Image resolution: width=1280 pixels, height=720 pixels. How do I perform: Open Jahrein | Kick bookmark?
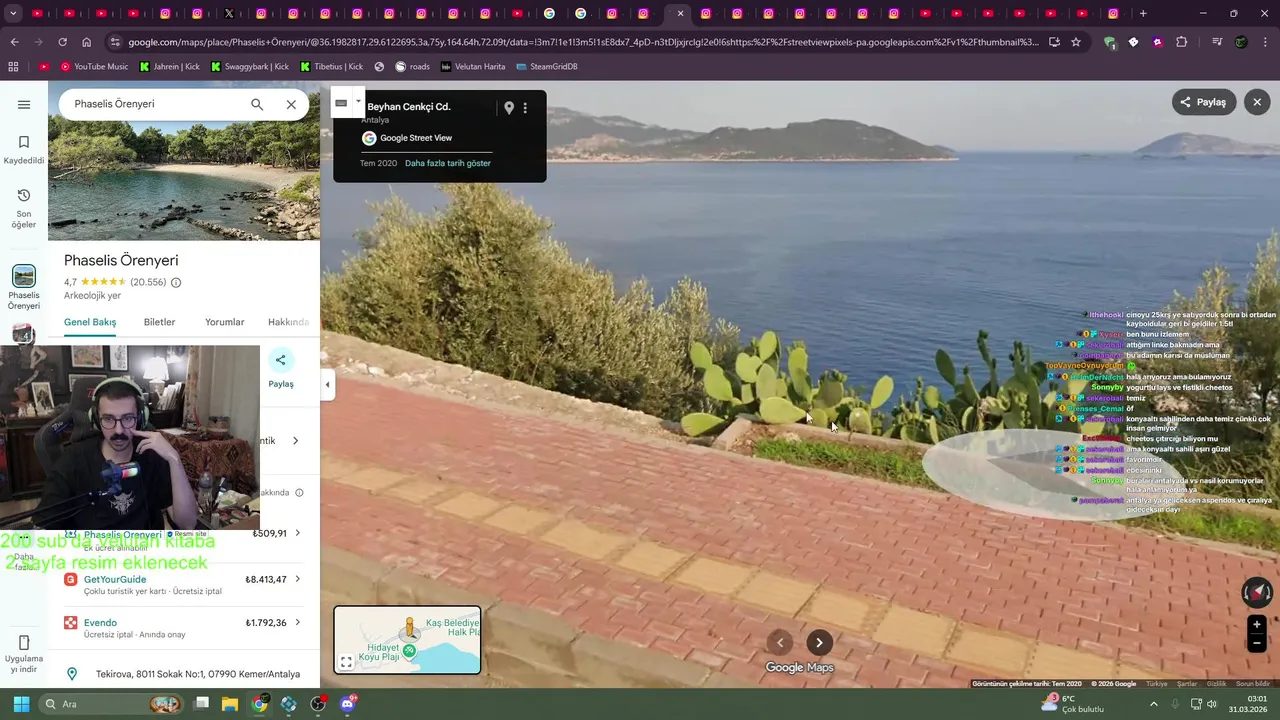pyautogui.click(x=169, y=66)
